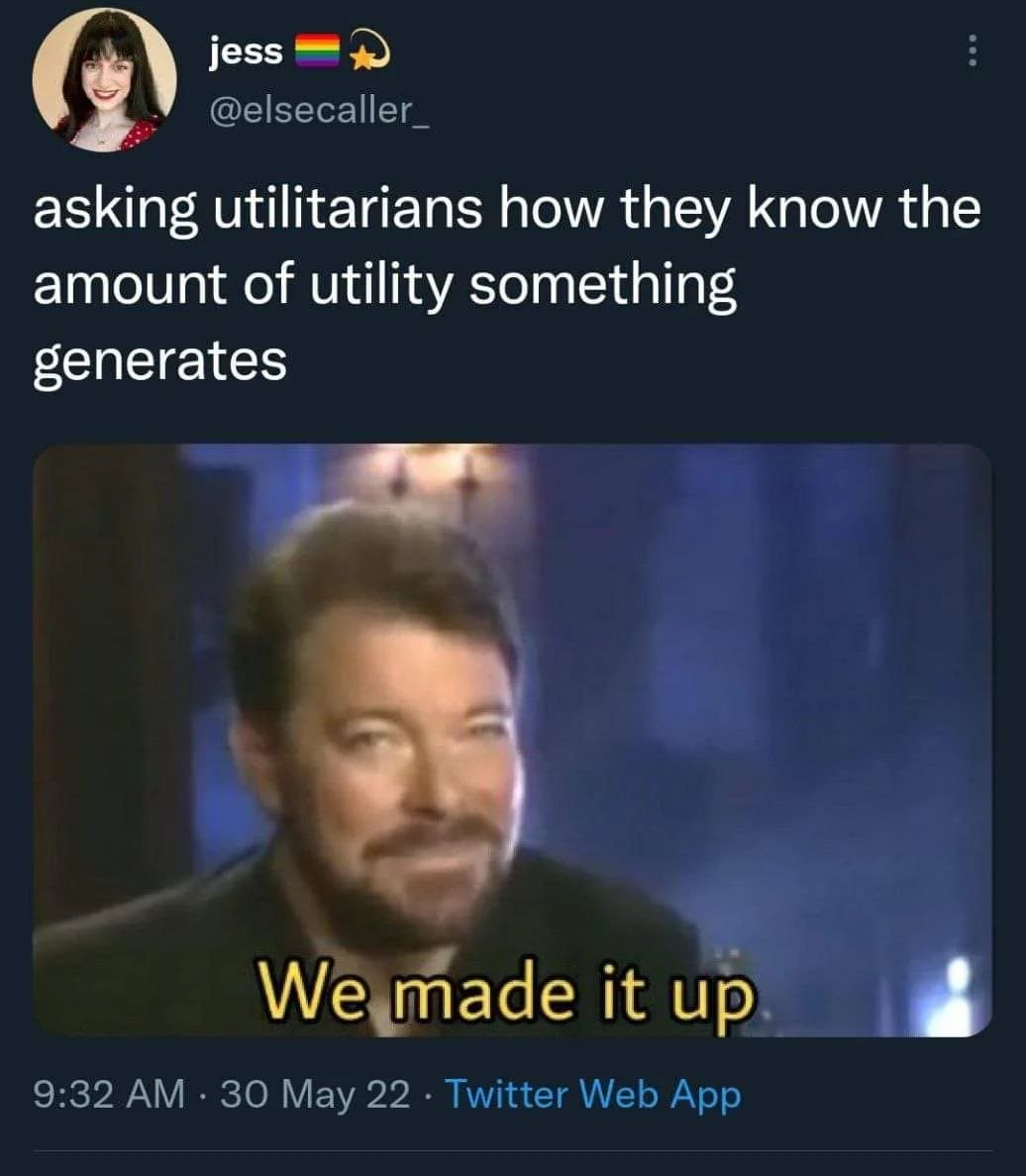The image size is (1026, 1176).
Task: Open the three-dot more options menu
Action: (x=972, y=51)
